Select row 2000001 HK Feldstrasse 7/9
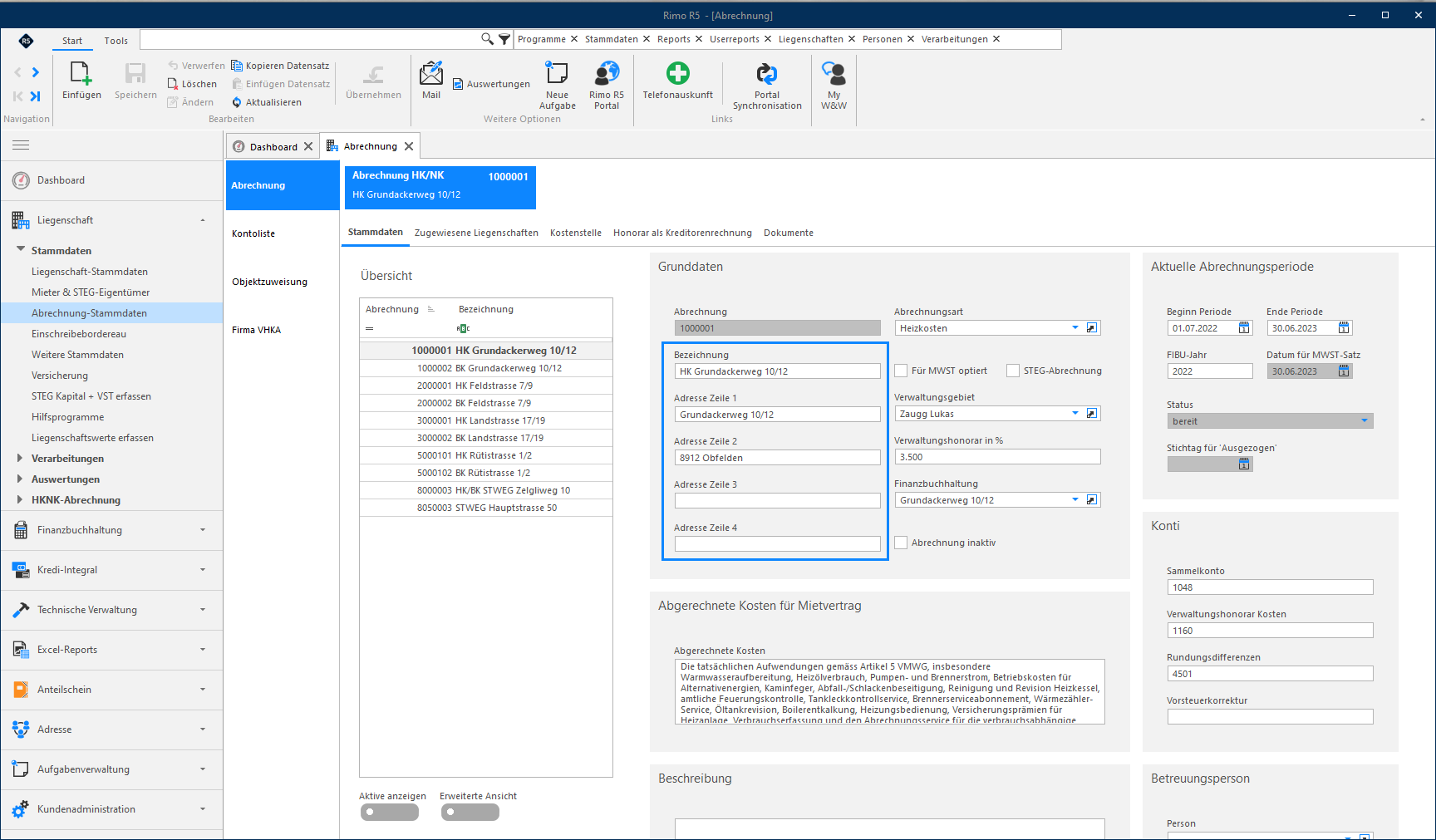1436x840 pixels. point(486,386)
